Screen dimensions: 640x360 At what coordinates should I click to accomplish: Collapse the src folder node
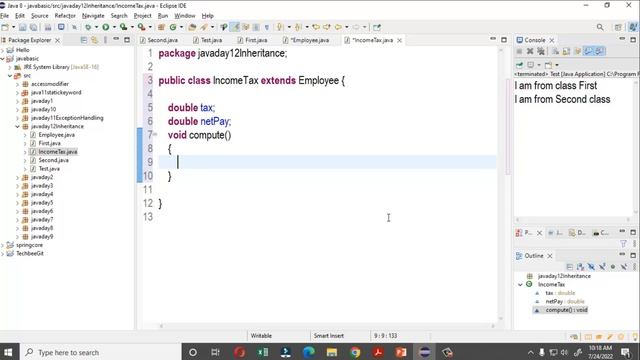click(10, 76)
